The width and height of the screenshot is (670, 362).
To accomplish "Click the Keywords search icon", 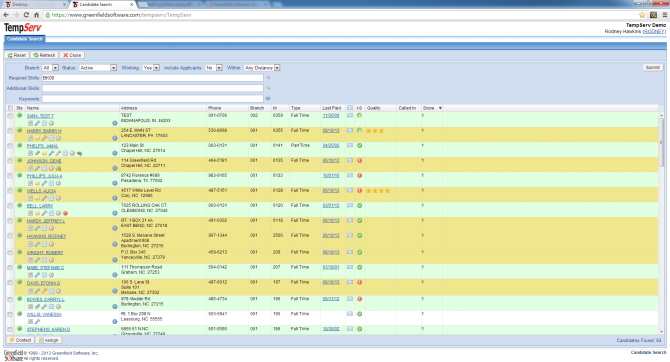I will pos(268,98).
